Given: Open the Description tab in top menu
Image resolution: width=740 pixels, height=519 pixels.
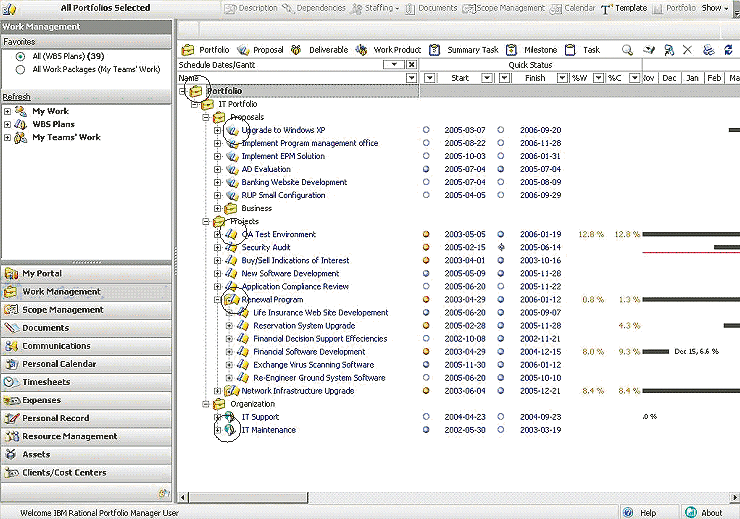Looking at the screenshot, I should [251, 8].
